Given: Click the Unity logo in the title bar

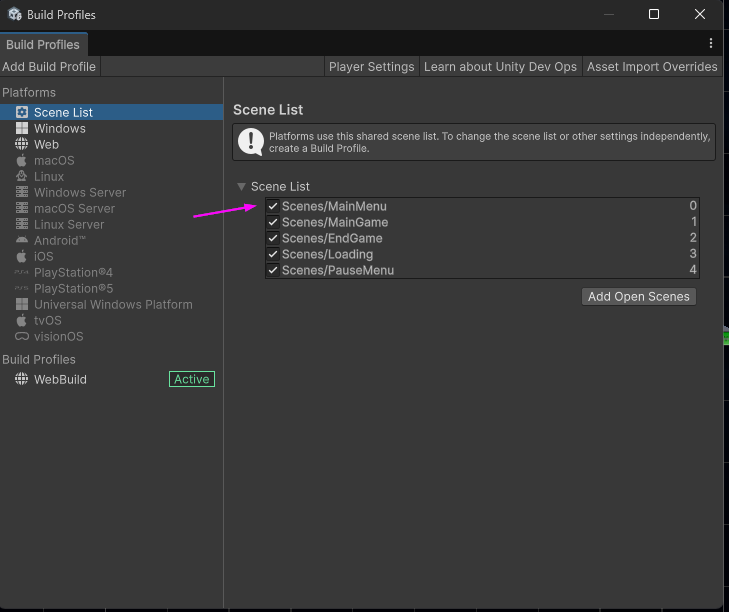Looking at the screenshot, I should (15, 14).
